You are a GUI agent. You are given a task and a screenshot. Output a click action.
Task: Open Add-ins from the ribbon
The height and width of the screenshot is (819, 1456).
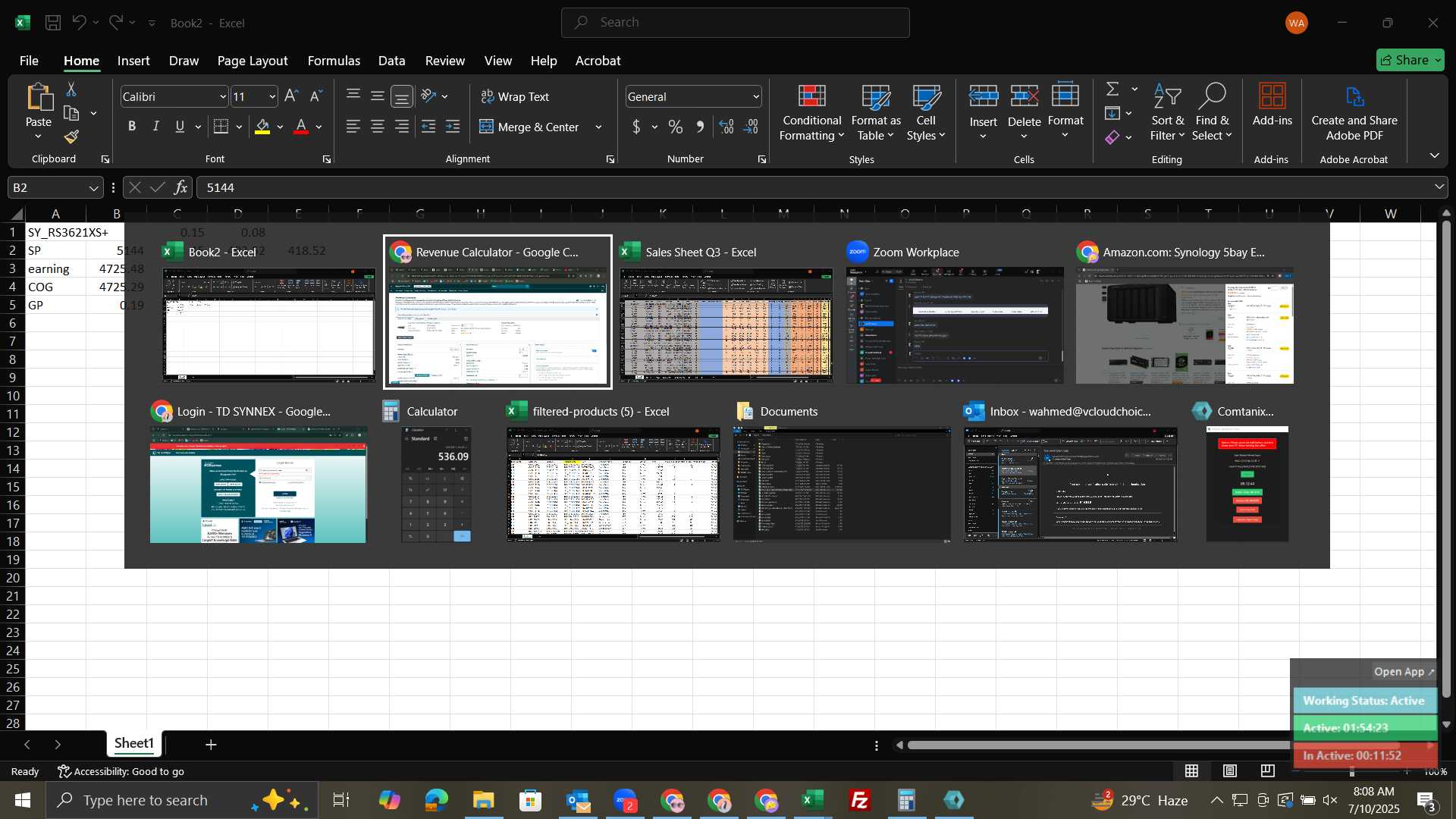point(1272,105)
